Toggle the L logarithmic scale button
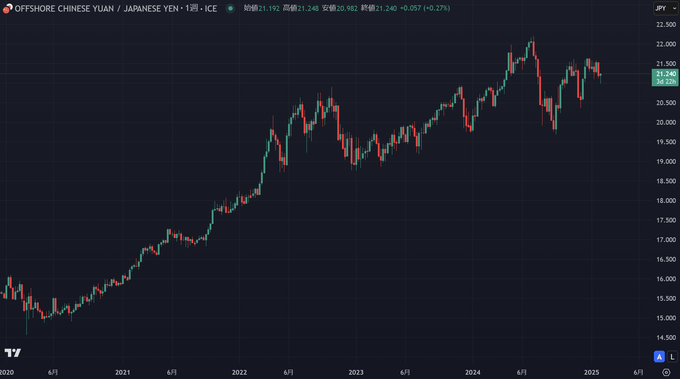Viewport: 680px width, 379px height. click(672, 356)
